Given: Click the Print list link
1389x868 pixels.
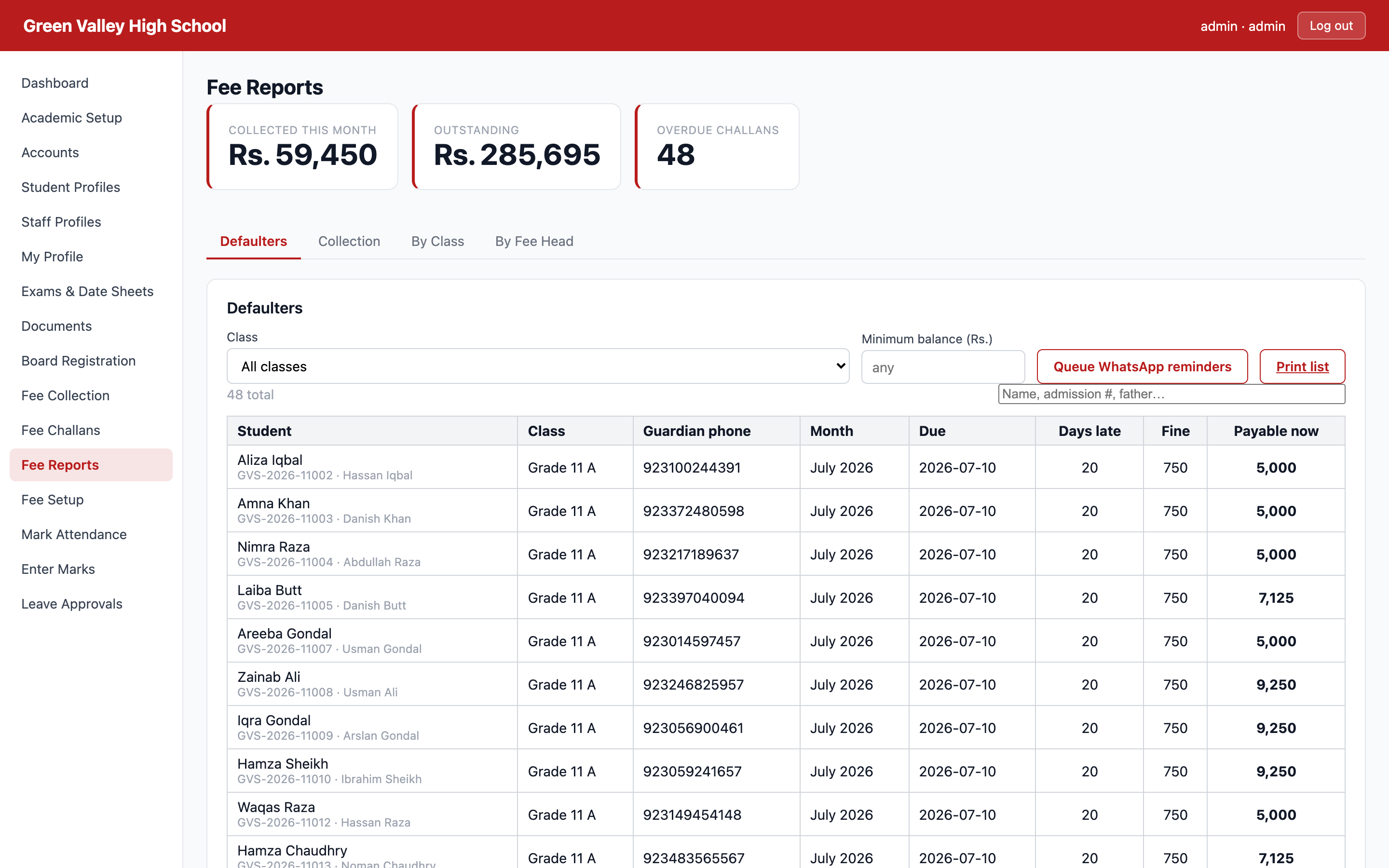Looking at the screenshot, I should (x=1302, y=366).
